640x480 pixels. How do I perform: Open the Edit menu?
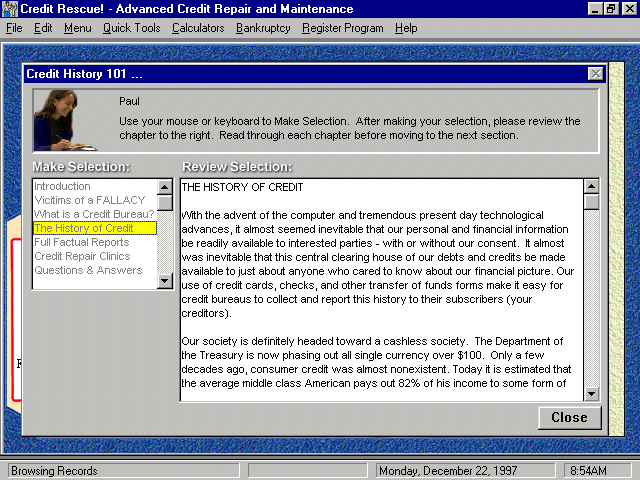coord(43,28)
